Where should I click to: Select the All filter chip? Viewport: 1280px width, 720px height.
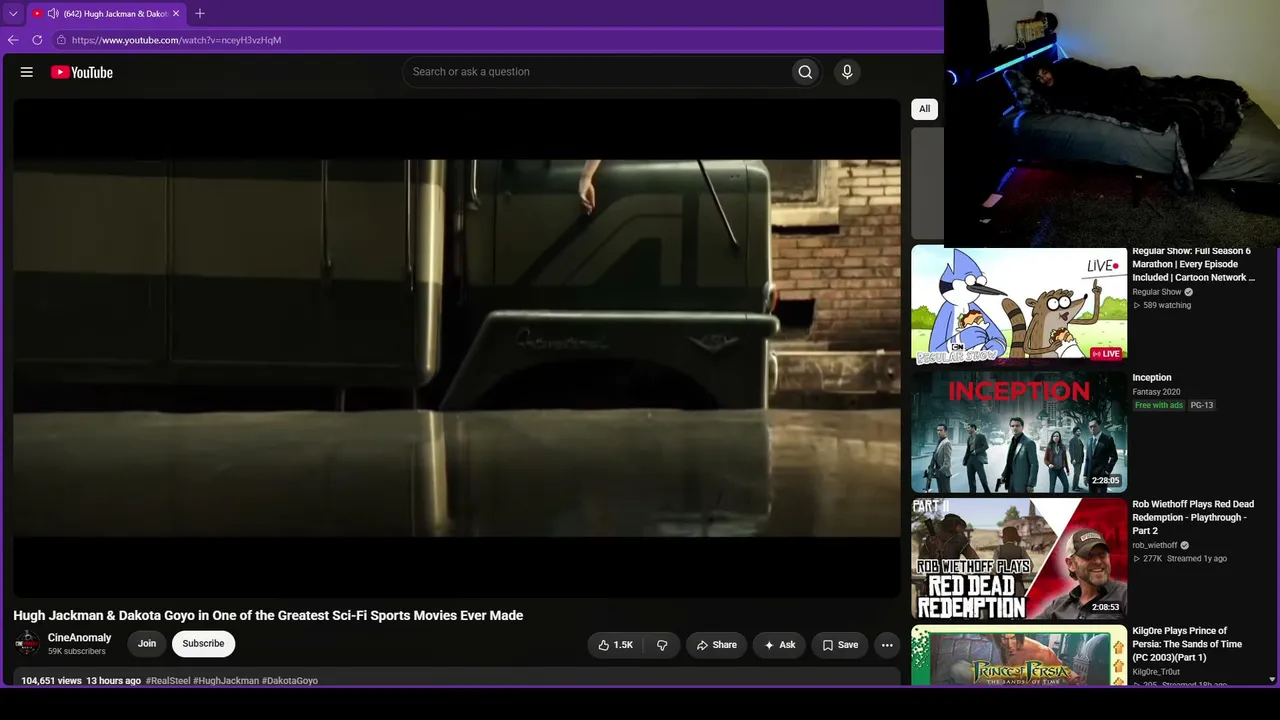(925, 109)
